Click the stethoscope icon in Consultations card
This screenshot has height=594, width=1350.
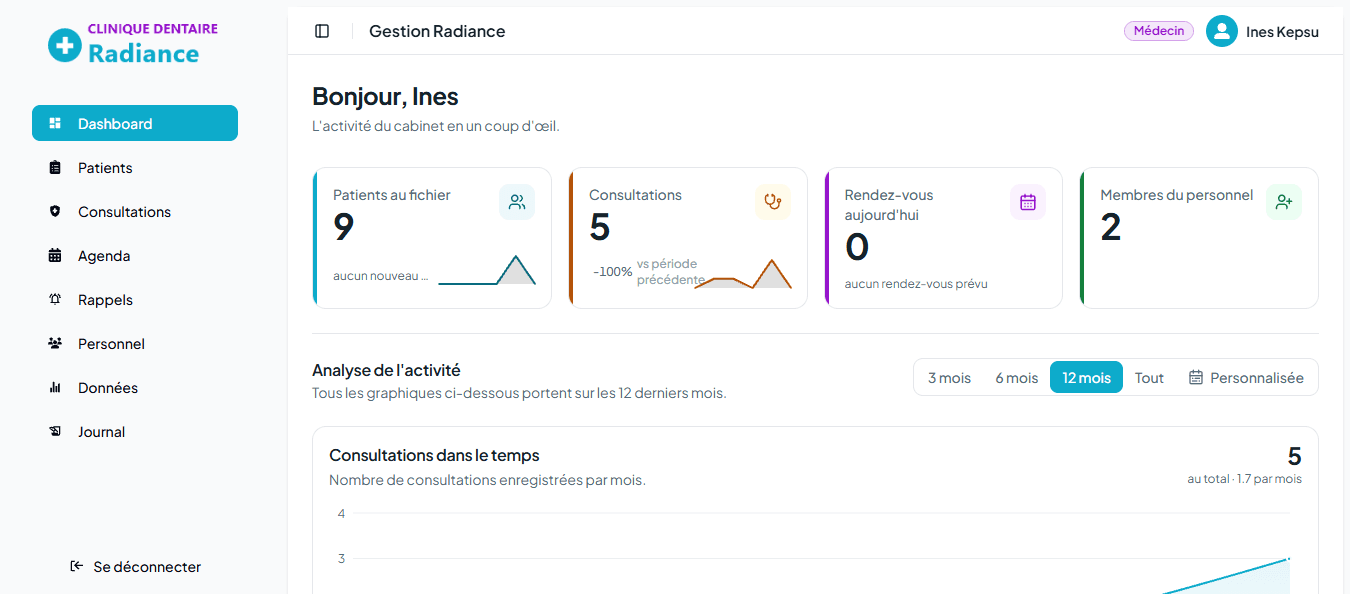point(773,202)
